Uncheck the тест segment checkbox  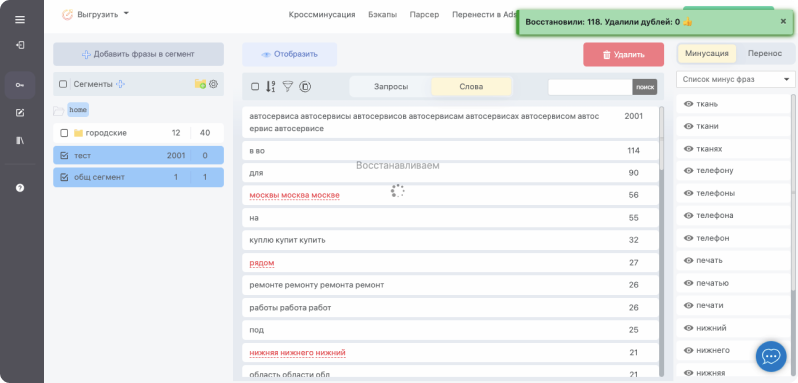(64, 155)
